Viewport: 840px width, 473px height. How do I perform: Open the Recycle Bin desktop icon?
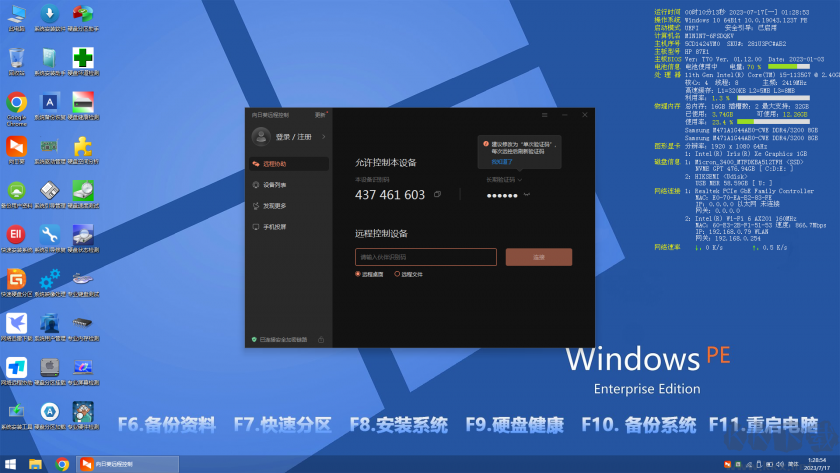pyautogui.click(x=17, y=62)
